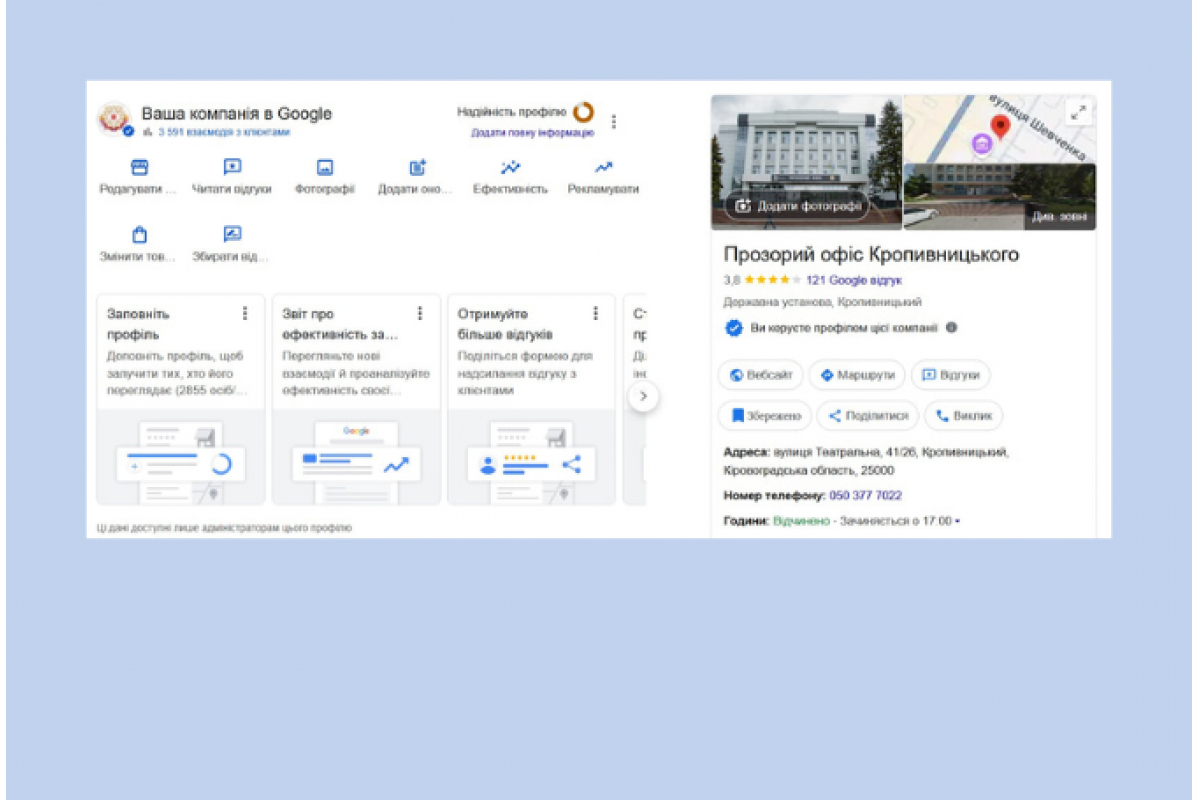Open the Отримуйте більше відгуків card
Screen dimensions: 1200x800
pyautogui.click(x=531, y=399)
